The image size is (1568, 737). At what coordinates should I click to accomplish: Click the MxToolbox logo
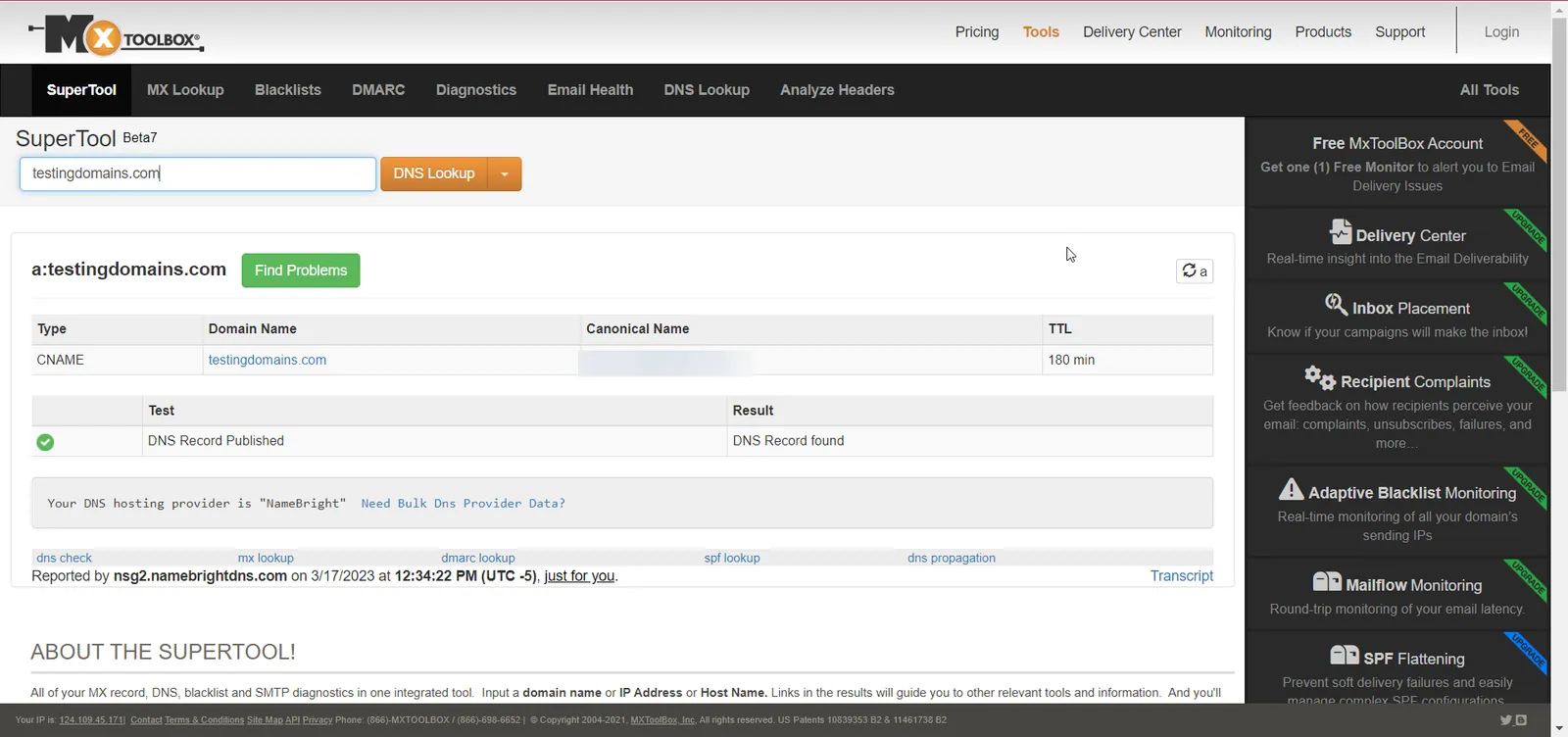coord(116,36)
